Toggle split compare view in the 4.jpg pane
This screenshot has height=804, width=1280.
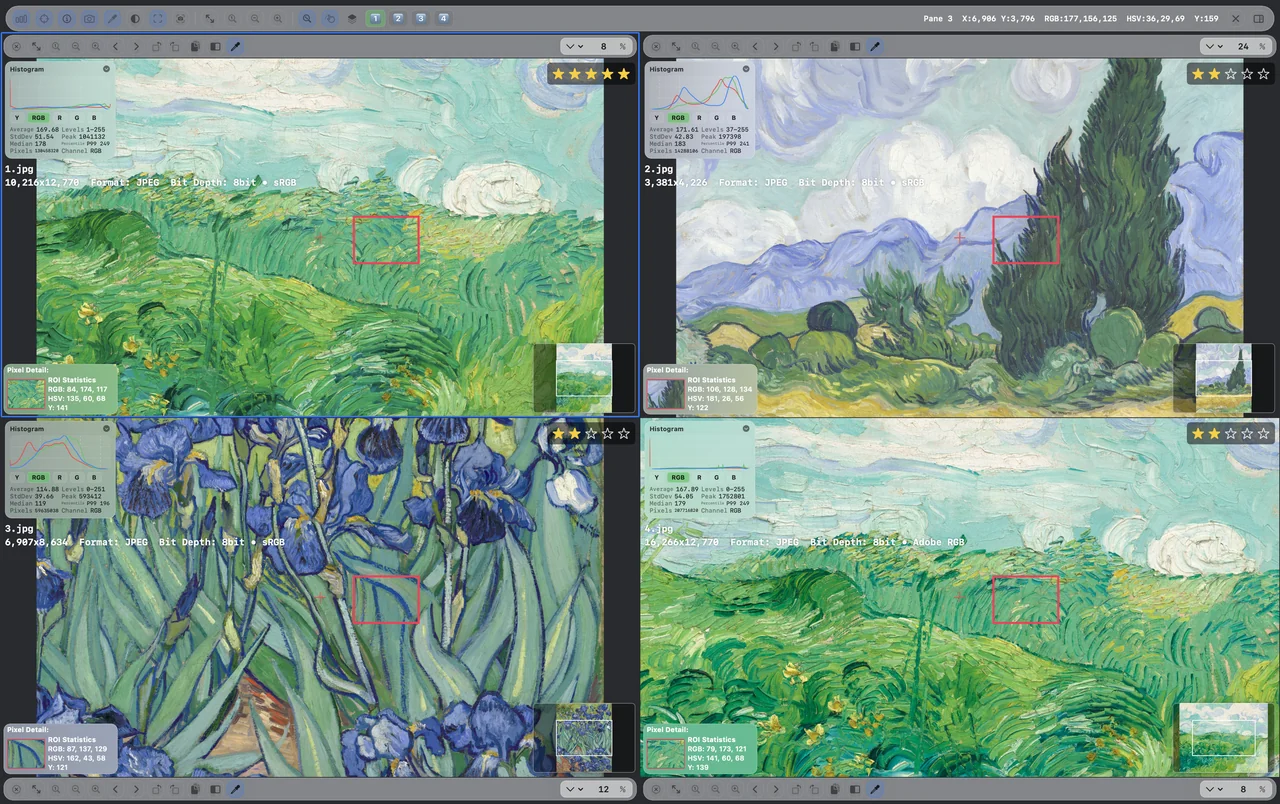pyautogui.click(x=855, y=789)
